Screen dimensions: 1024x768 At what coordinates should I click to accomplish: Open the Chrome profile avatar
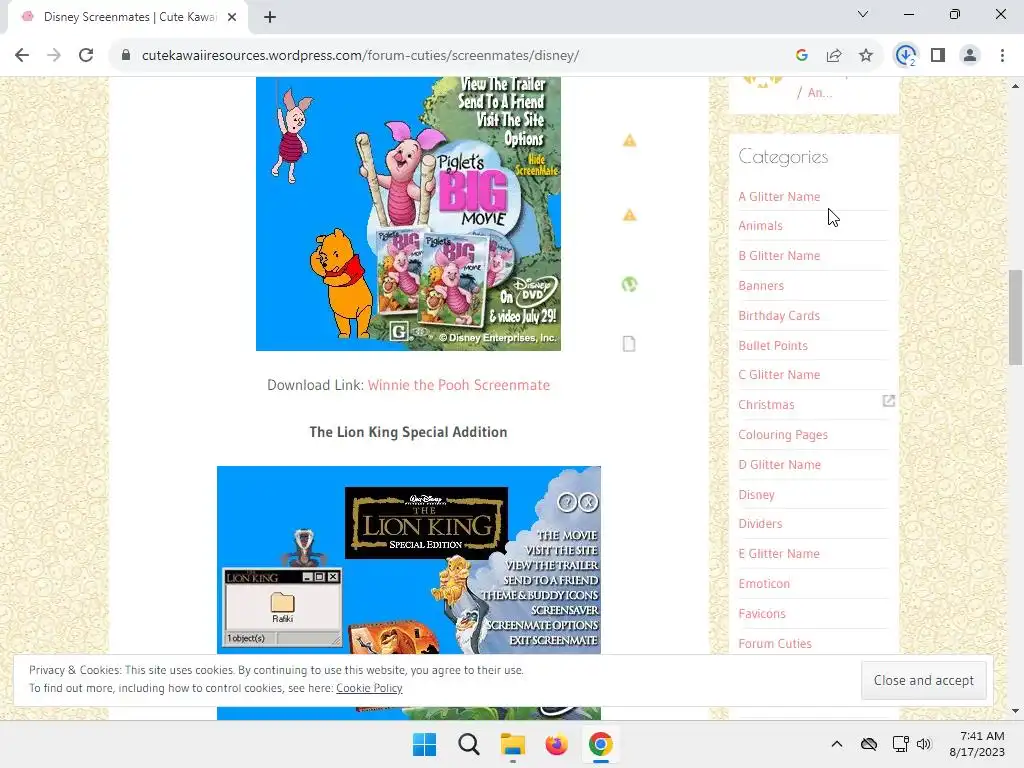tap(970, 56)
